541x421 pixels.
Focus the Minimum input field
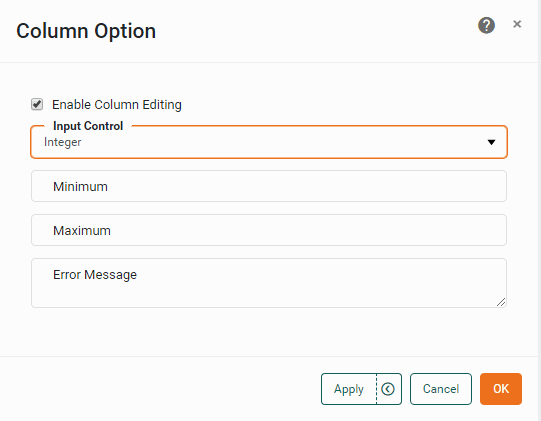(269, 186)
